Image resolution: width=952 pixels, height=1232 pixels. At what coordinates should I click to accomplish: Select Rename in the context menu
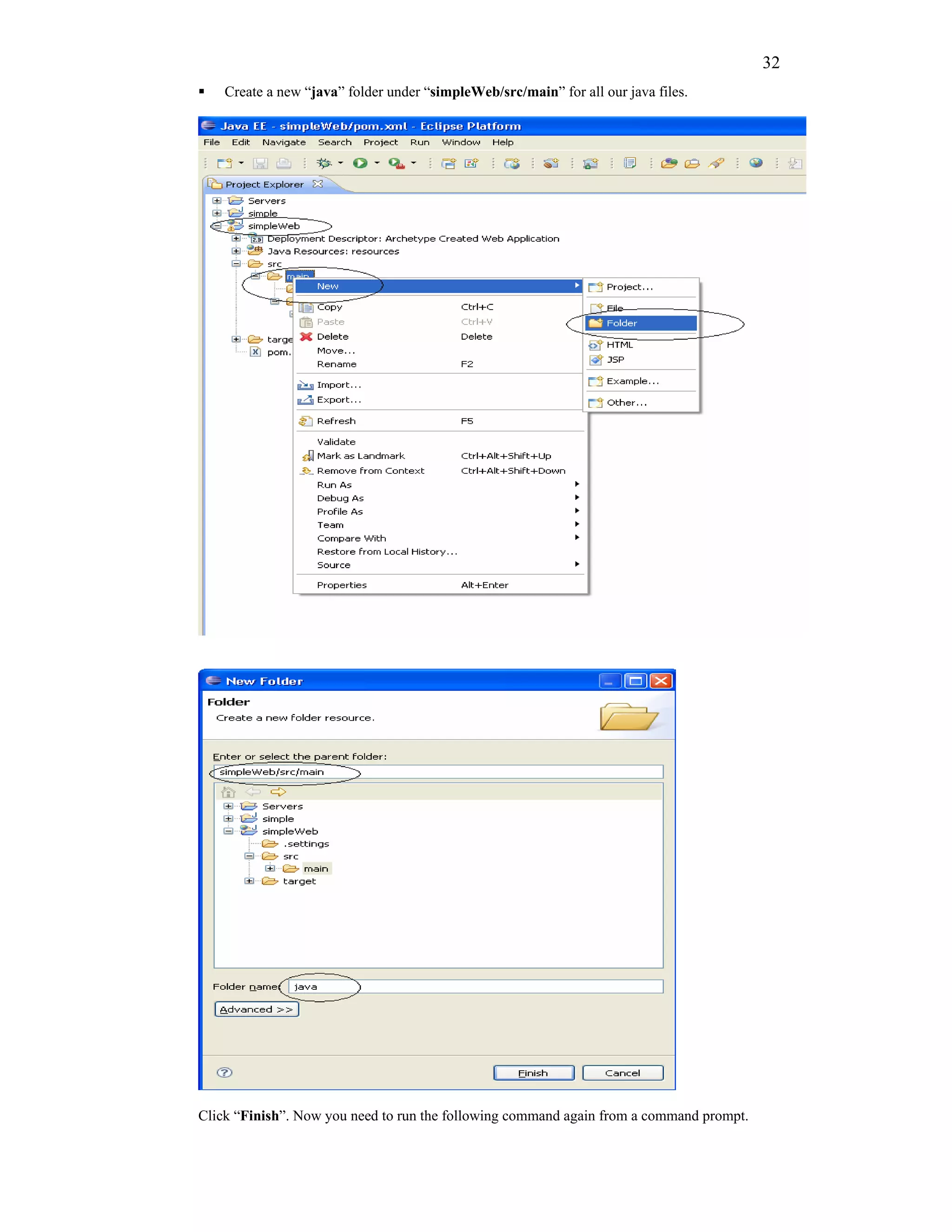pos(439,364)
